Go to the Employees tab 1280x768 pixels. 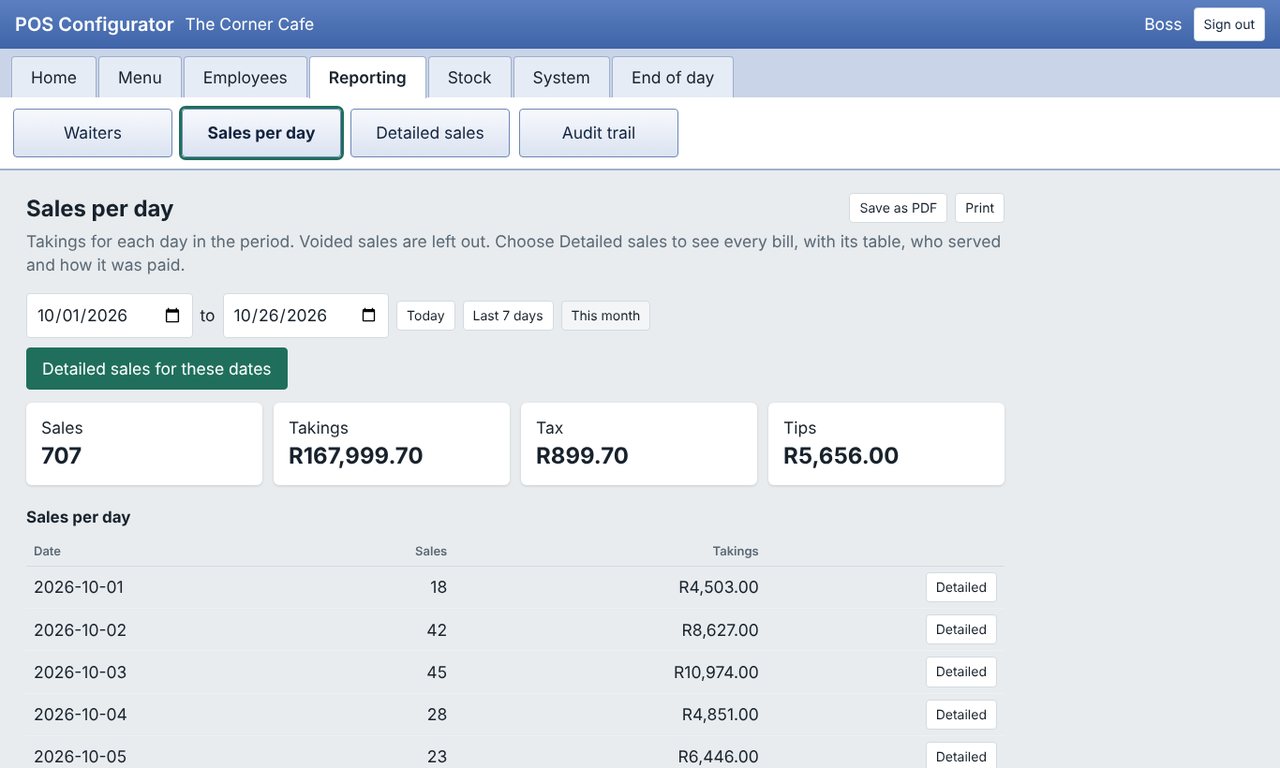(x=245, y=78)
